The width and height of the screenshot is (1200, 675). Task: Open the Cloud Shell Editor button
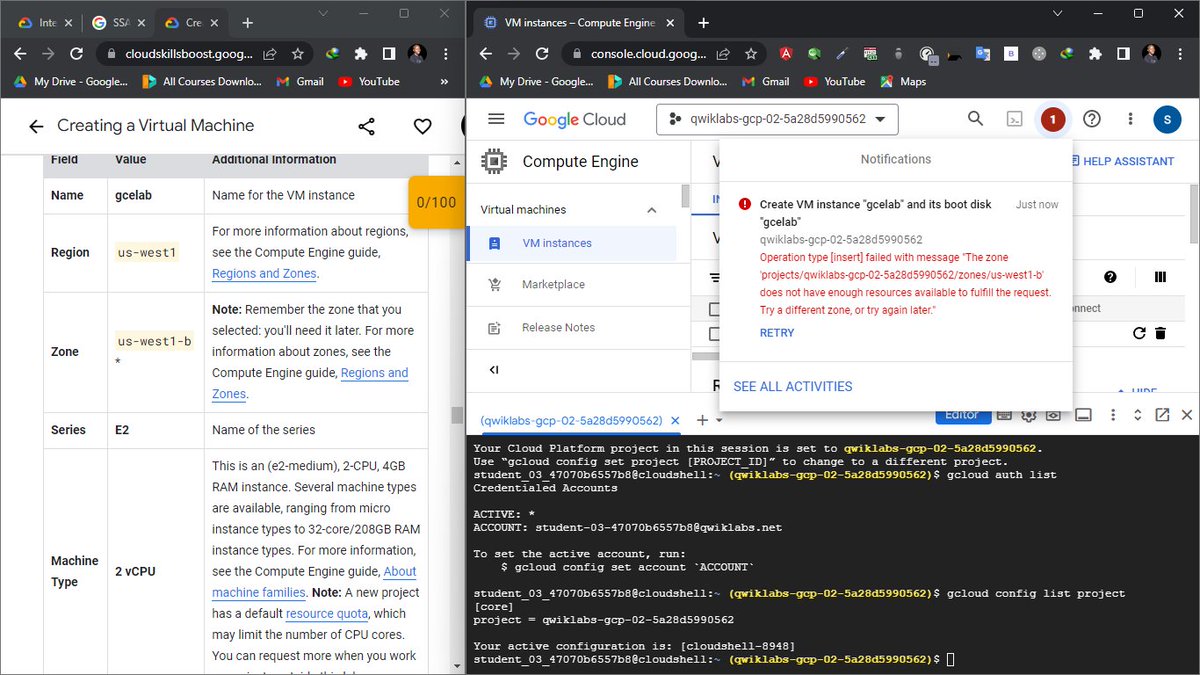click(x=962, y=415)
